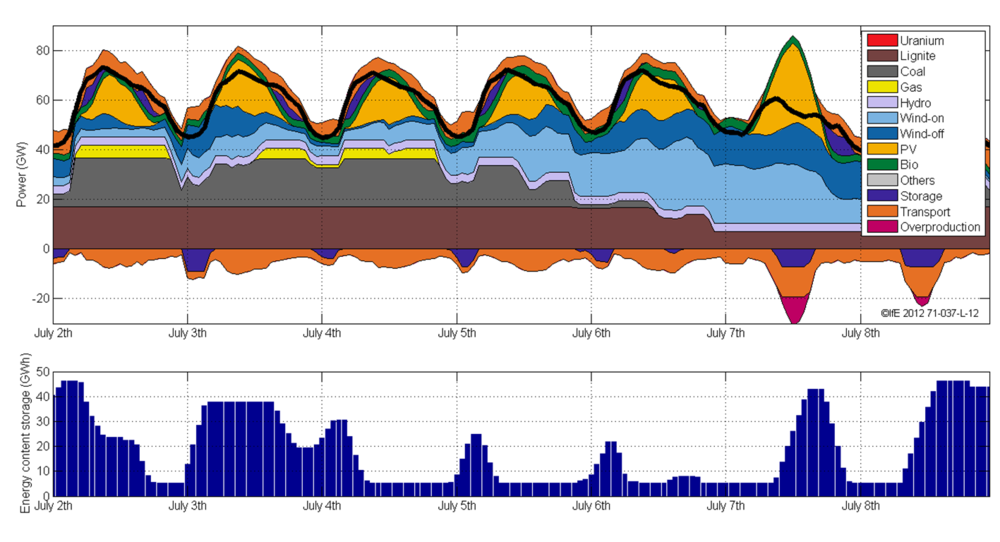Select the Lignite legend label

(918, 56)
